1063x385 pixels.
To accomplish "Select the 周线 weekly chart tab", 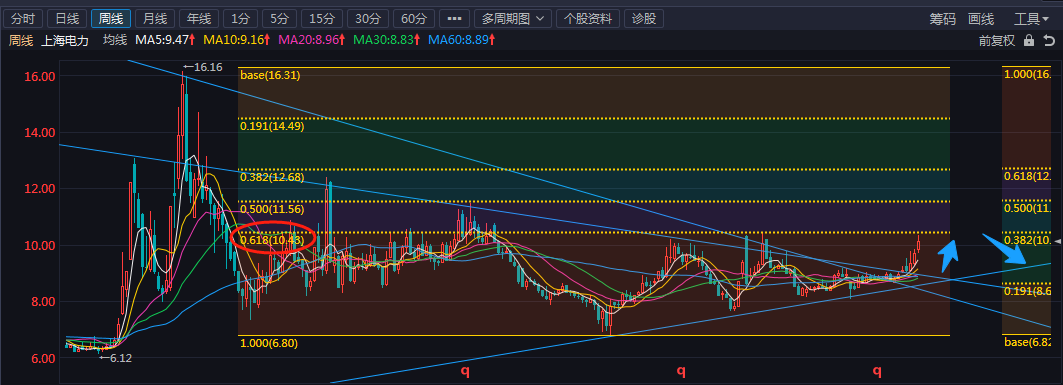I will pos(111,18).
